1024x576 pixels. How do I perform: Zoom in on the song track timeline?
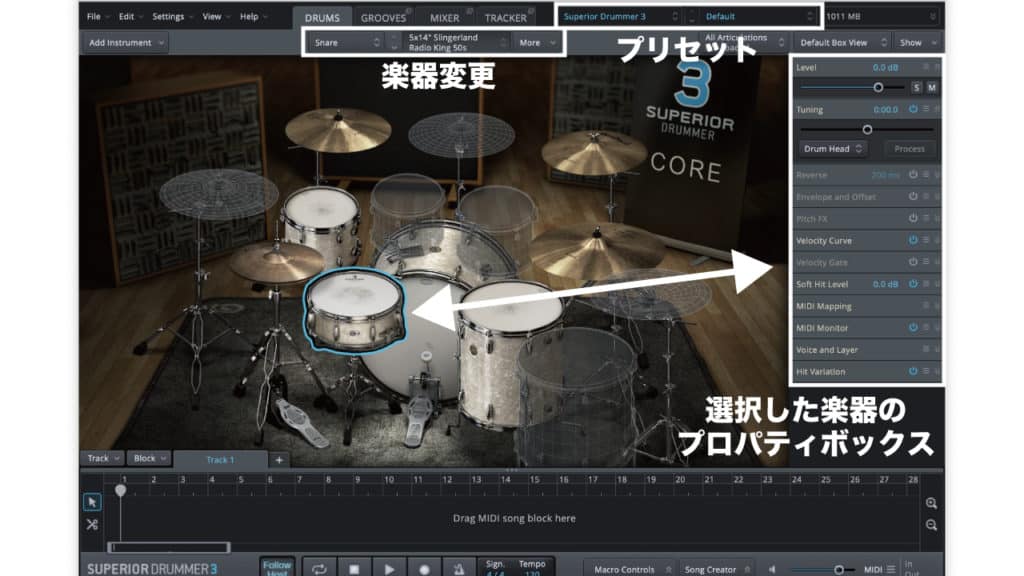pyautogui.click(x=931, y=503)
